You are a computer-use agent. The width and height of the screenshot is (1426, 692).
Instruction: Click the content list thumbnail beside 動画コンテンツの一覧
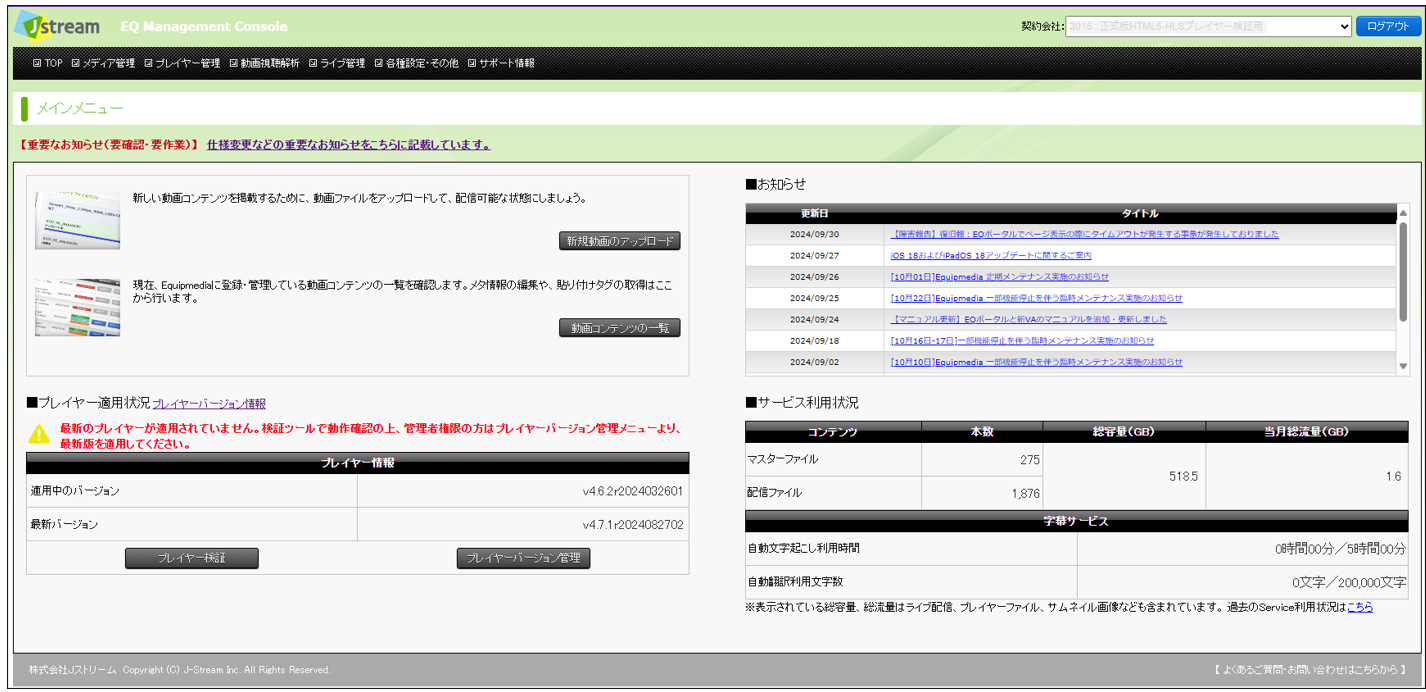(77, 308)
